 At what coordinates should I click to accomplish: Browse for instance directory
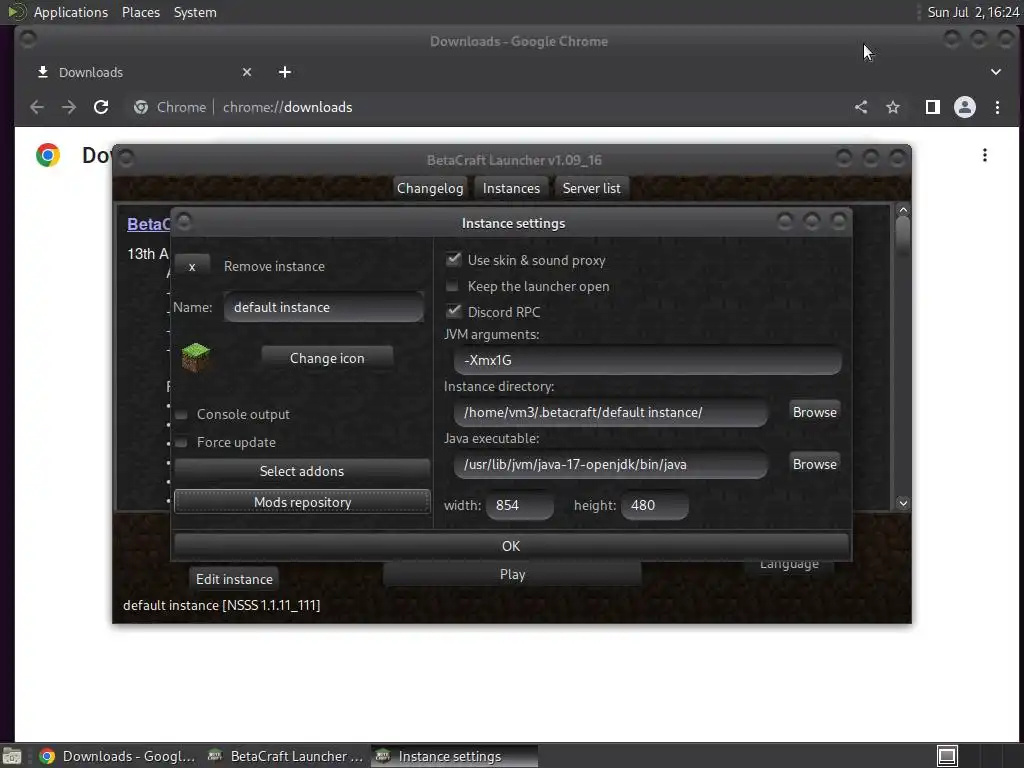814,412
